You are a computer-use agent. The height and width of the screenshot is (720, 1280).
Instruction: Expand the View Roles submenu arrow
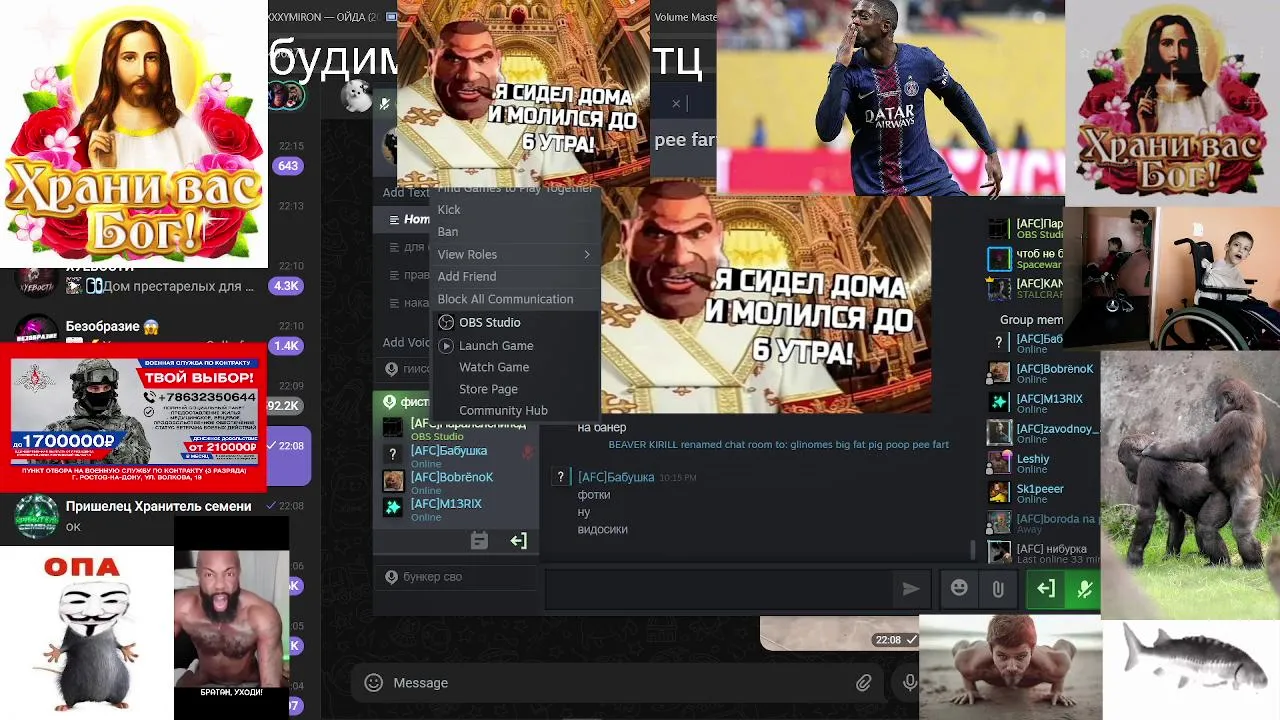587,254
